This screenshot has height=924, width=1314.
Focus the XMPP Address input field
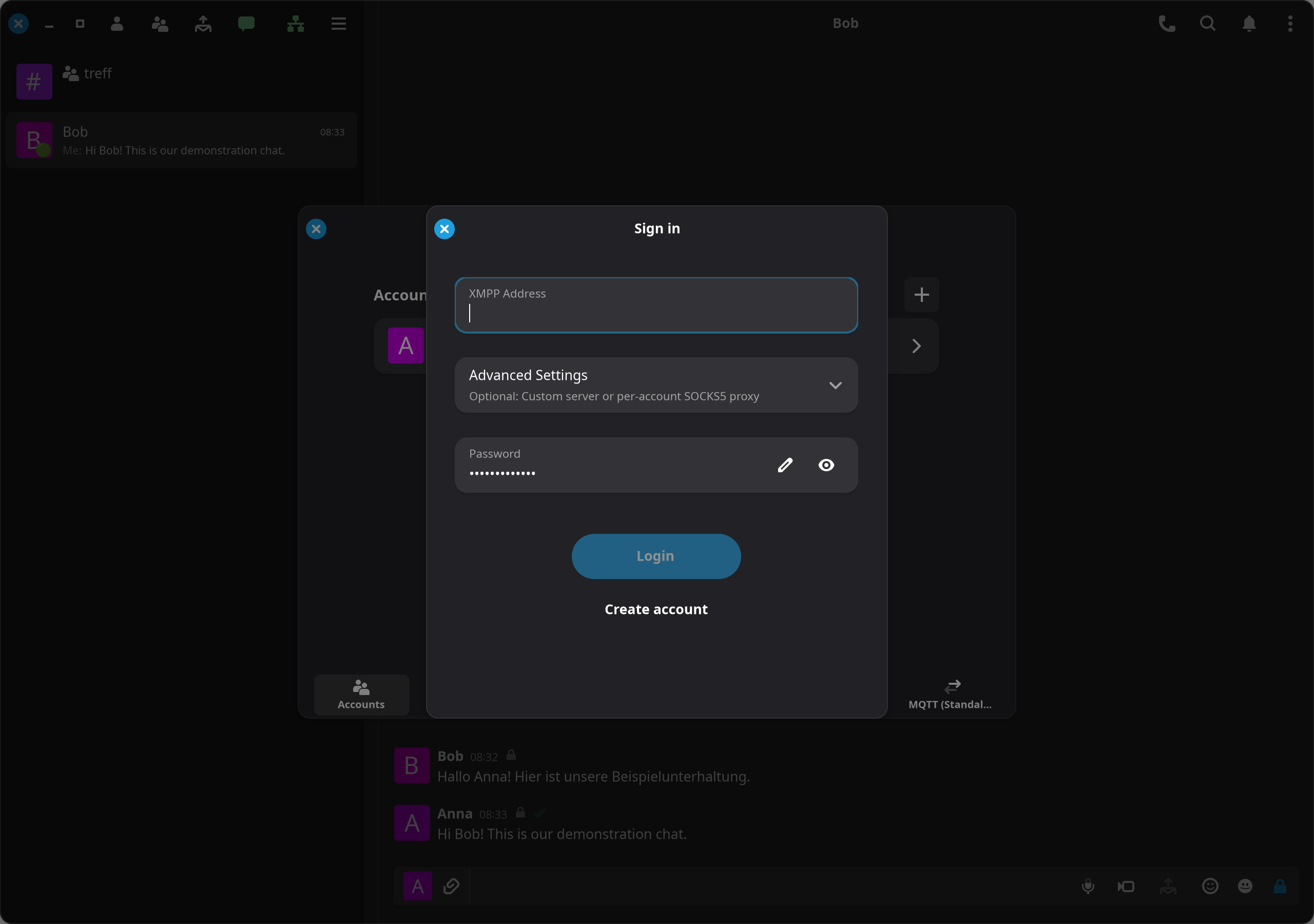[x=656, y=305]
